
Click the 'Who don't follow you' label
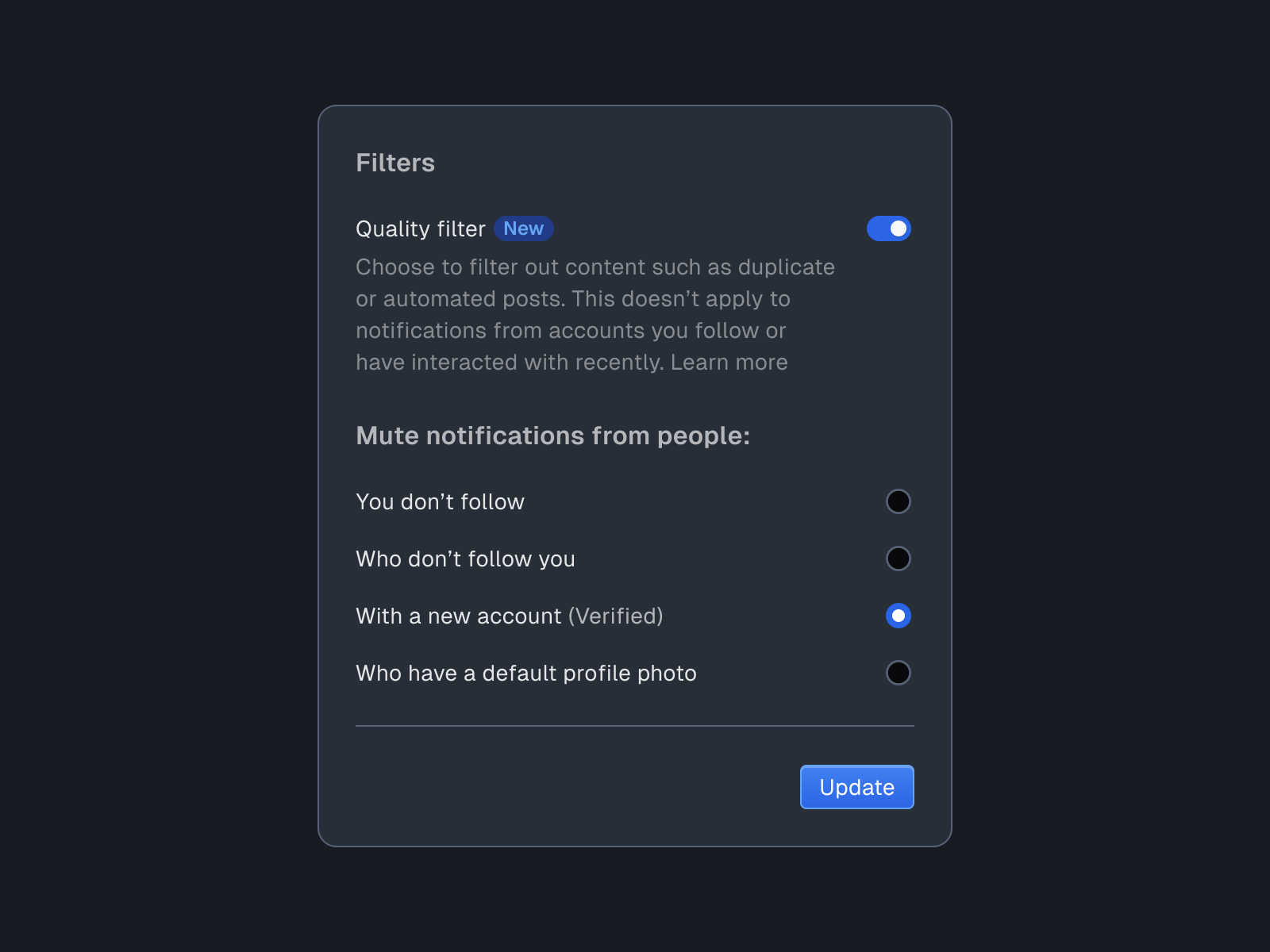click(x=465, y=559)
